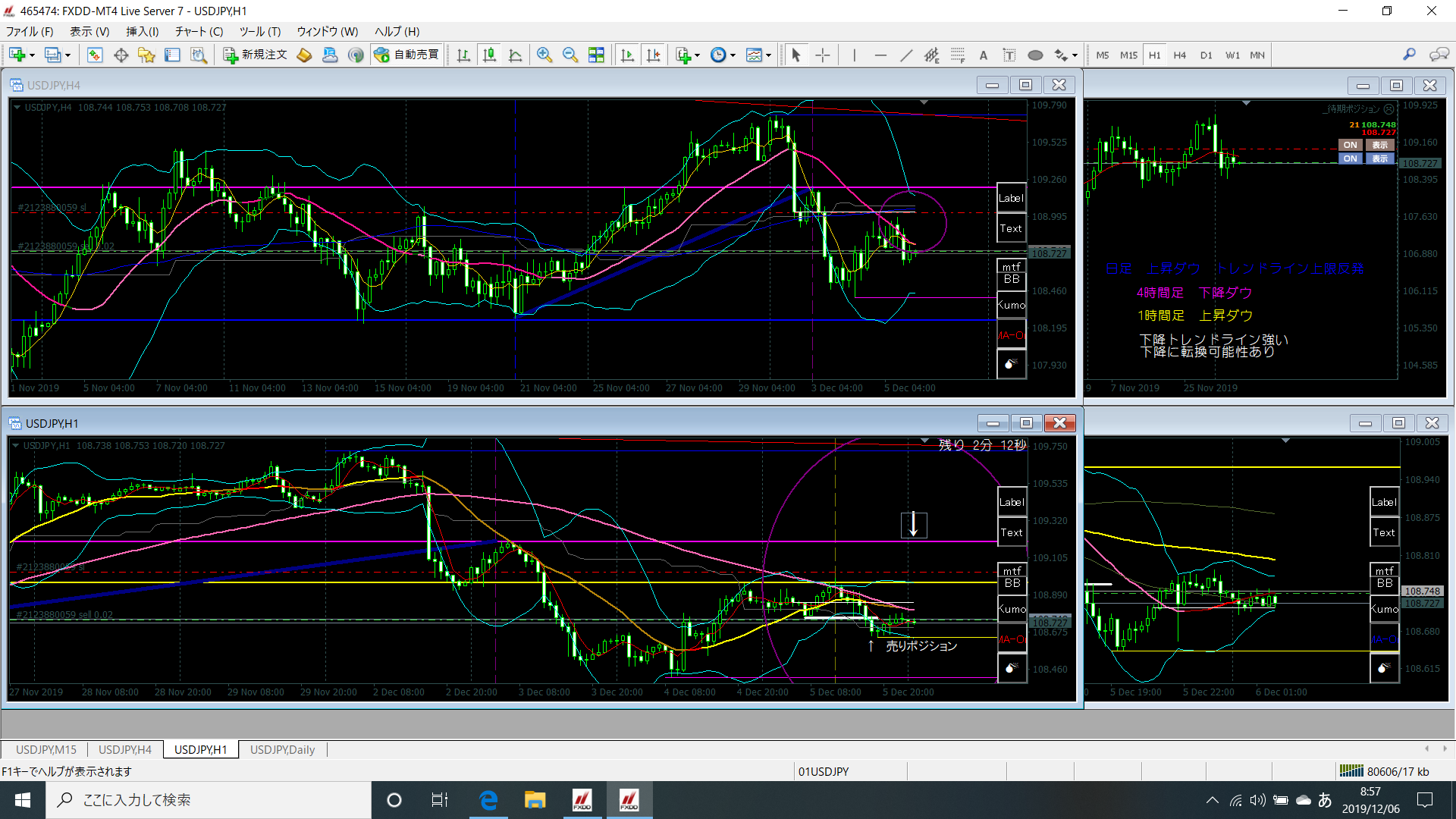The image size is (1456, 819).
Task: Tile chart windows icon
Action: point(597,55)
